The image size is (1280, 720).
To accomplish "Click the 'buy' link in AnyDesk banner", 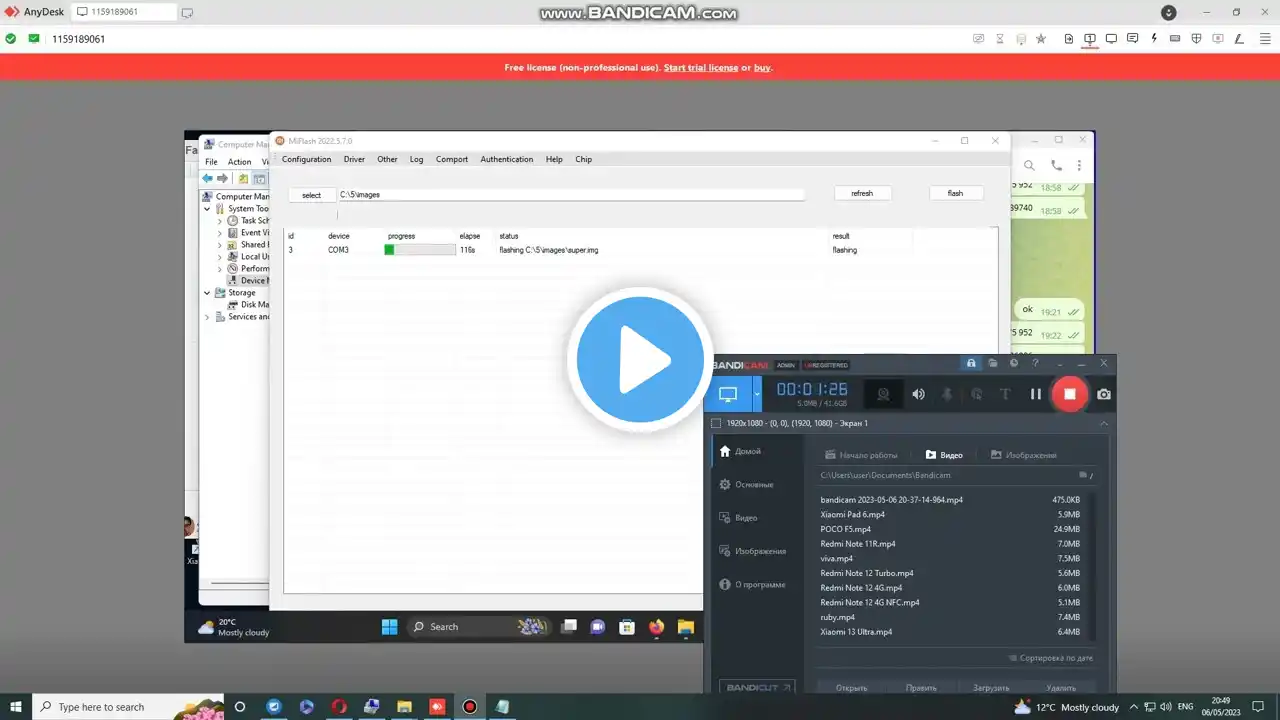I will coord(762,68).
